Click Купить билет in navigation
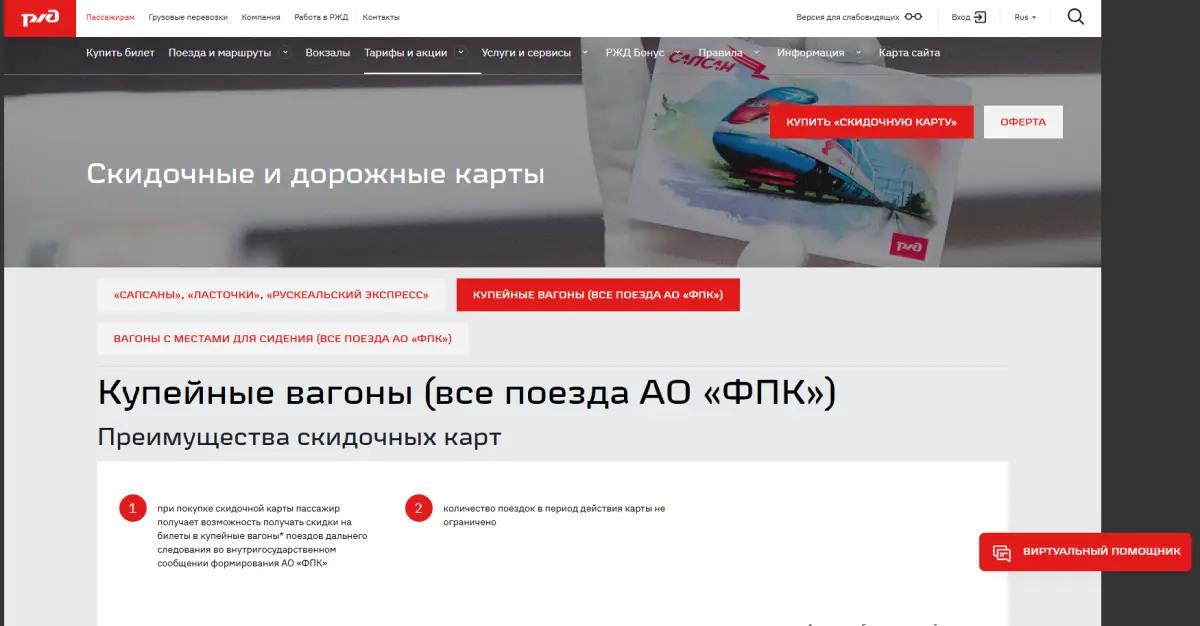 coord(120,53)
